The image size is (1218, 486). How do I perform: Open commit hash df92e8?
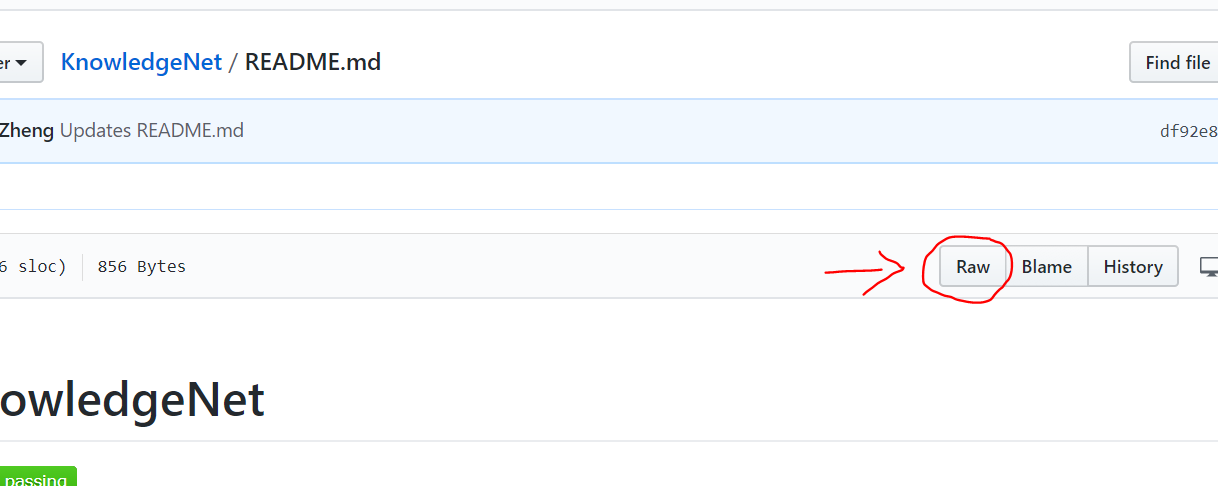pyautogui.click(x=1188, y=131)
